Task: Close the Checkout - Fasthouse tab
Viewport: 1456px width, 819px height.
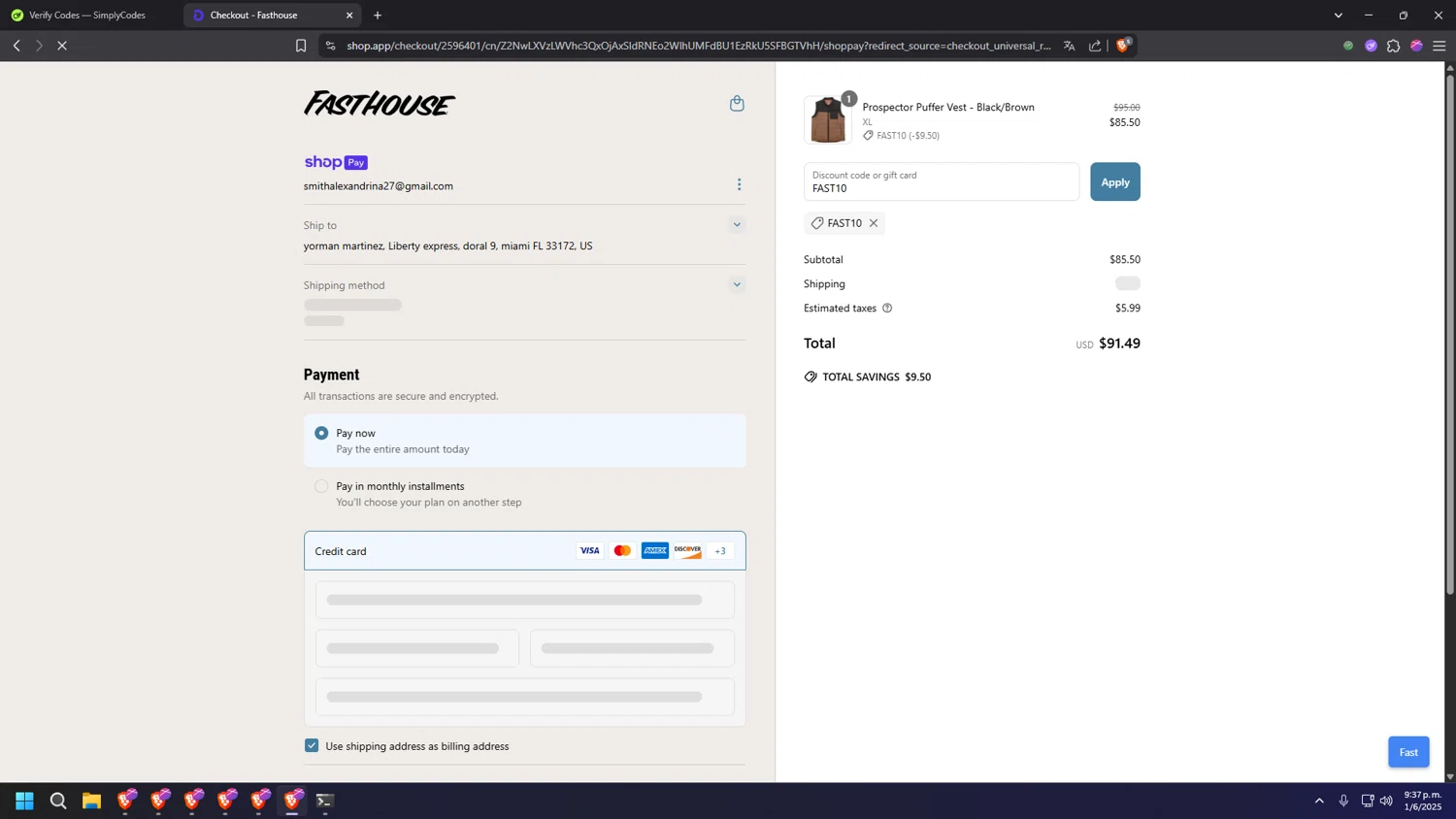Action: pyautogui.click(x=349, y=16)
